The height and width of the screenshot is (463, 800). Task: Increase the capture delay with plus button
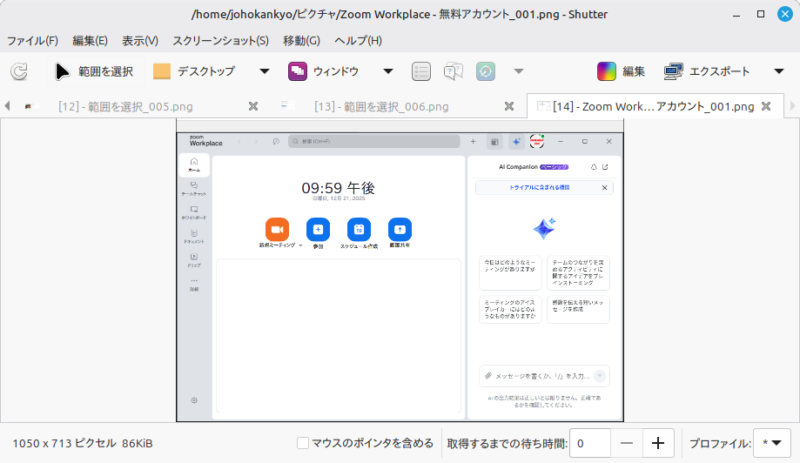point(658,443)
